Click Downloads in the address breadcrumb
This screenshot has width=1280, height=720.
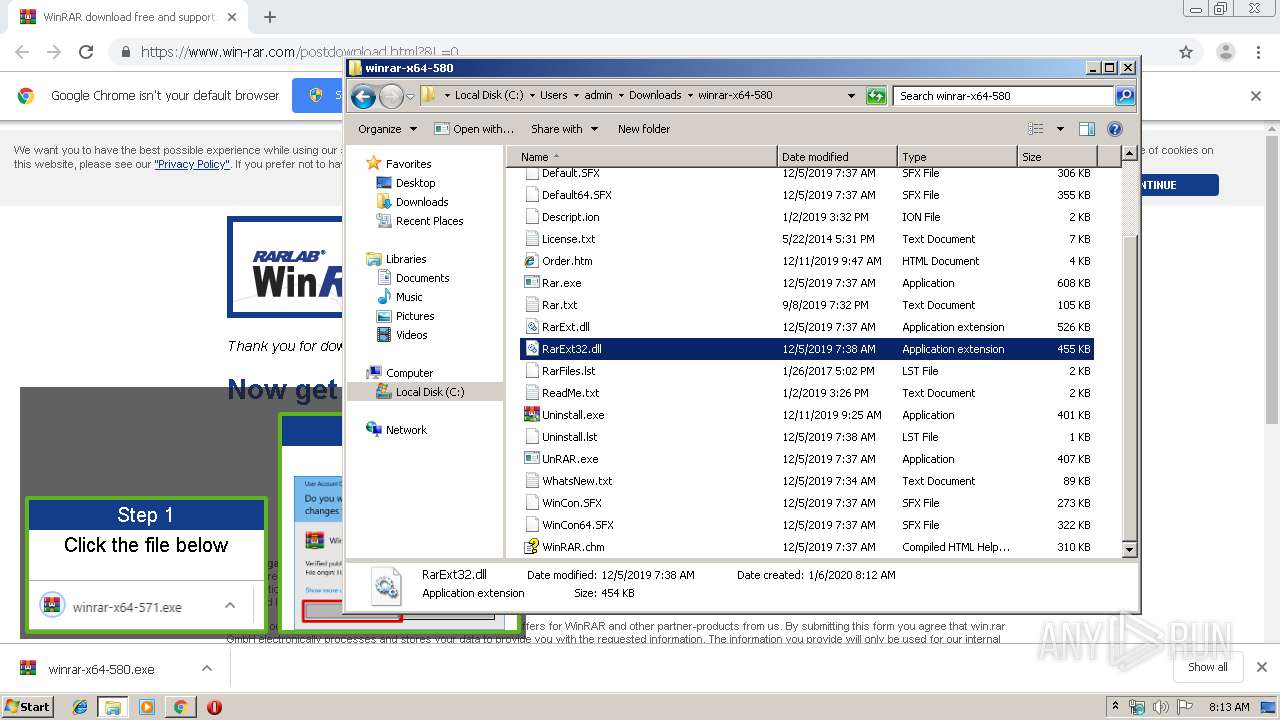pos(655,96)
